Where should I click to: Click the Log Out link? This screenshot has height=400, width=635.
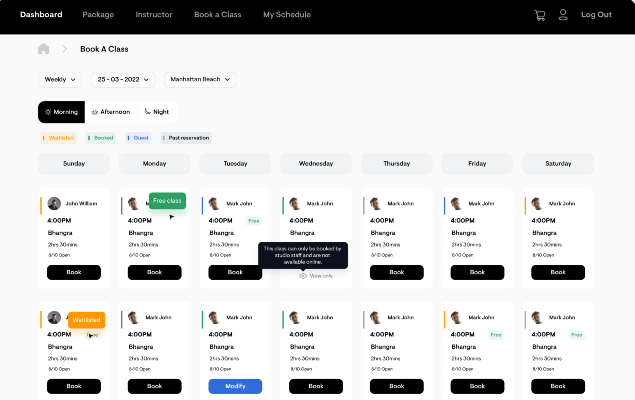[x=596, y=15]
